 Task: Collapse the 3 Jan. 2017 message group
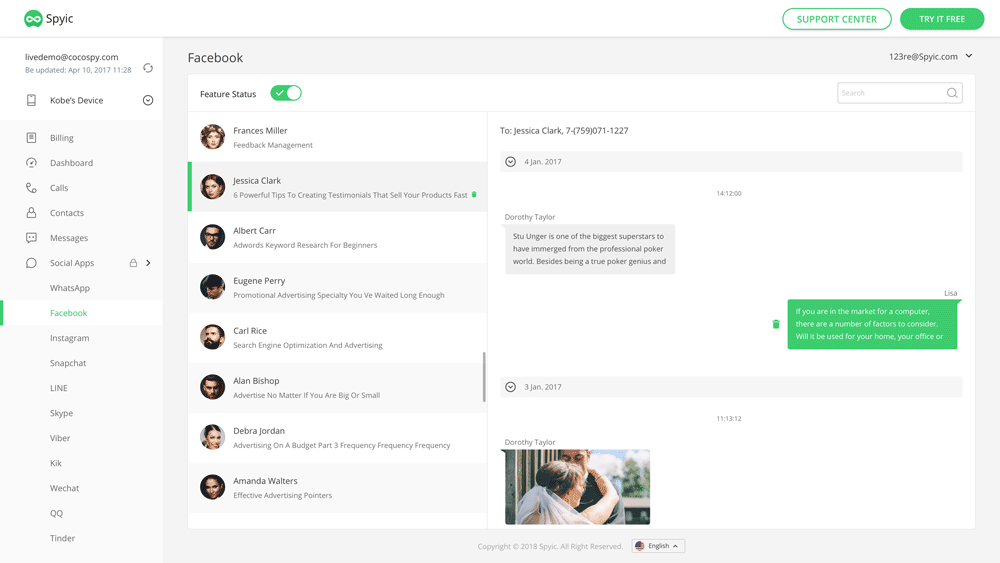[x=511, y=387]
